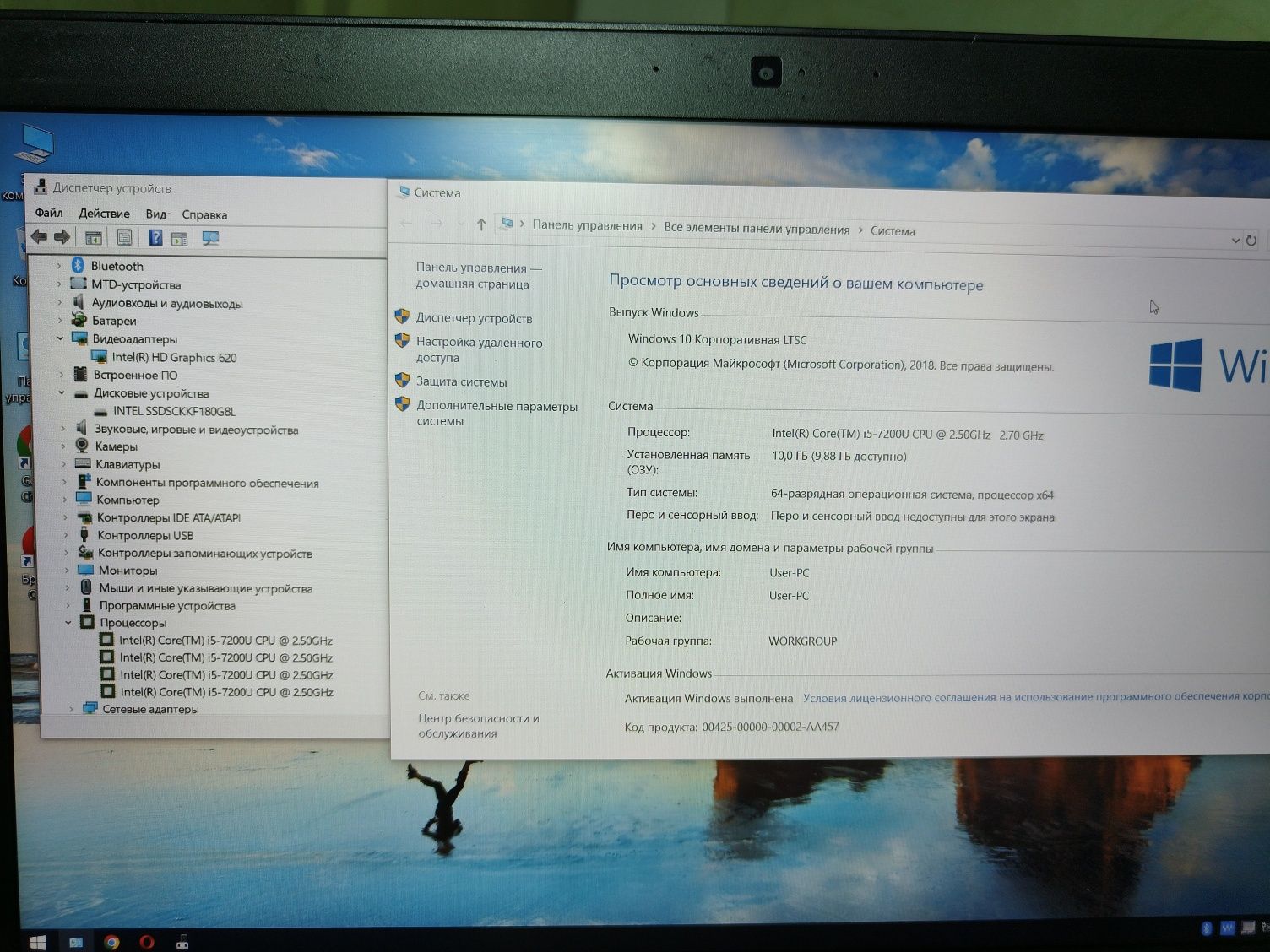This screenshot has height=952, width=1270.
Task: Click the product code 00425-00000-00002-AA457
Action: (x=770, y=727)
